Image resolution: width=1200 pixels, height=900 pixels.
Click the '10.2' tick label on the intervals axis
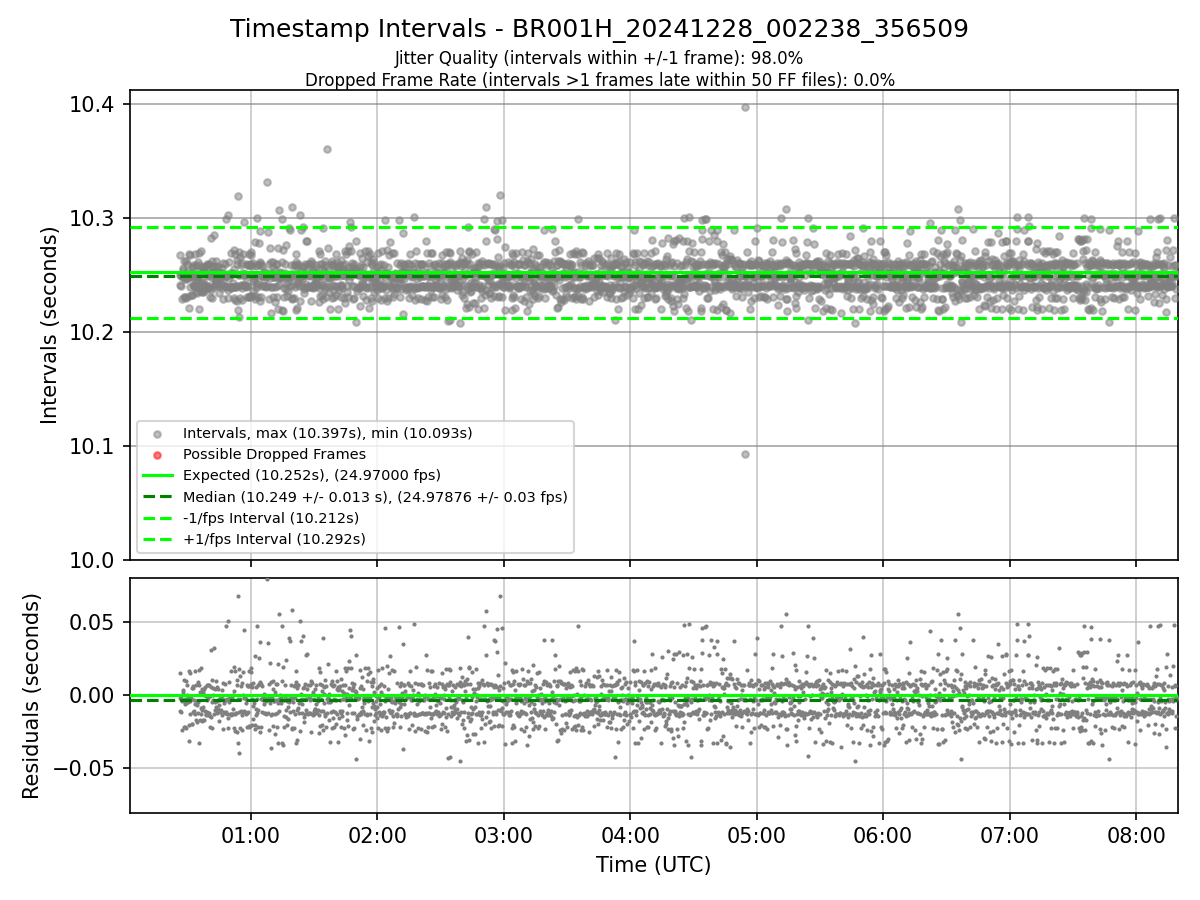[x=93, y=332]
